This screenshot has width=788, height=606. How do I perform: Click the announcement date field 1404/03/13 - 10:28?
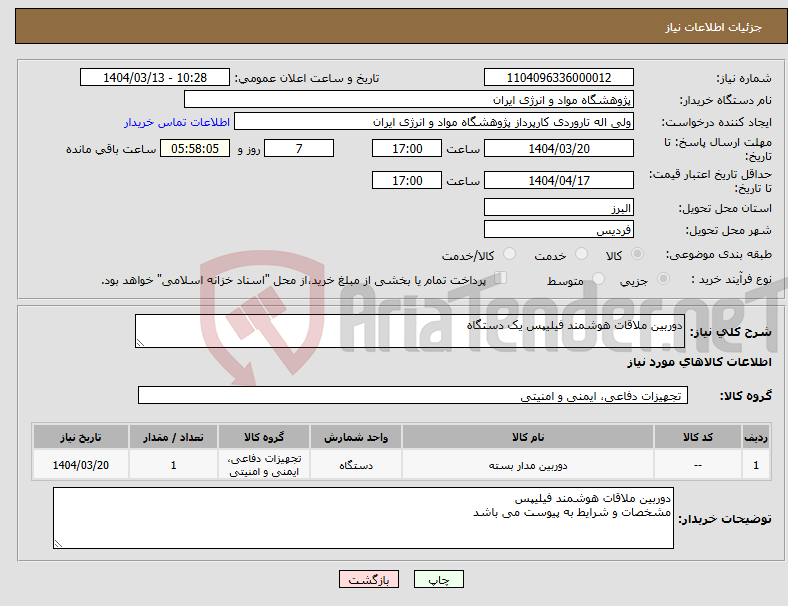coord(155,77)
